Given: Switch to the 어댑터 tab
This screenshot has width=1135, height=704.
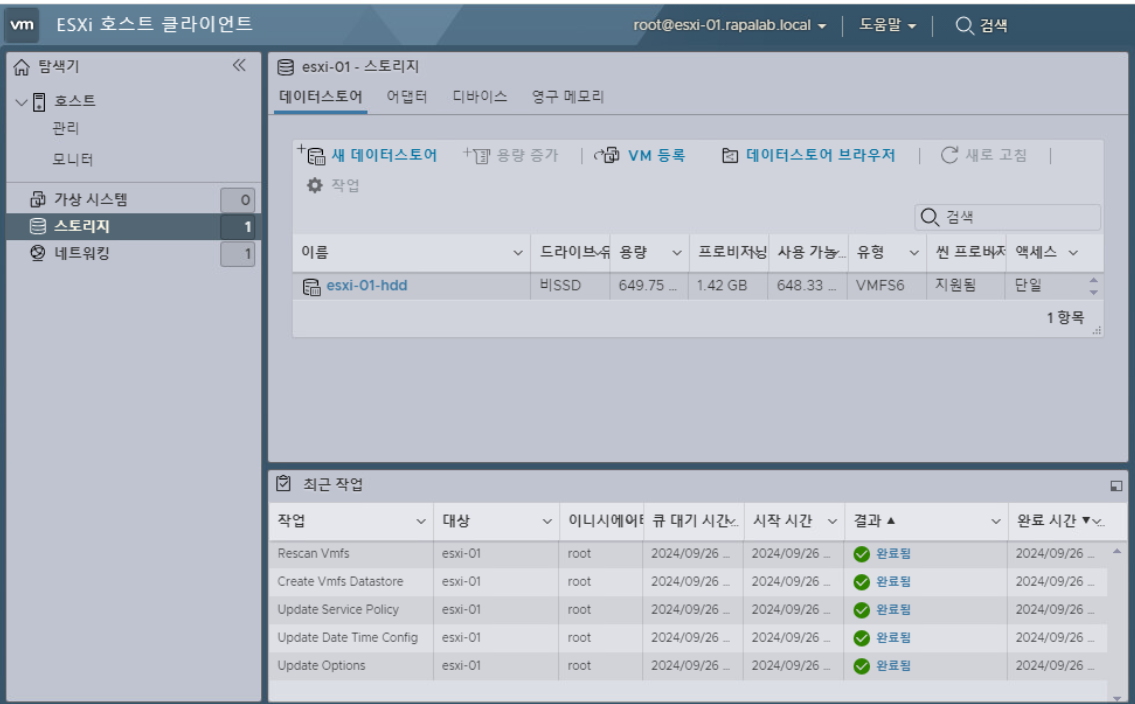Looking at the screenshot, I should [407, 97].
